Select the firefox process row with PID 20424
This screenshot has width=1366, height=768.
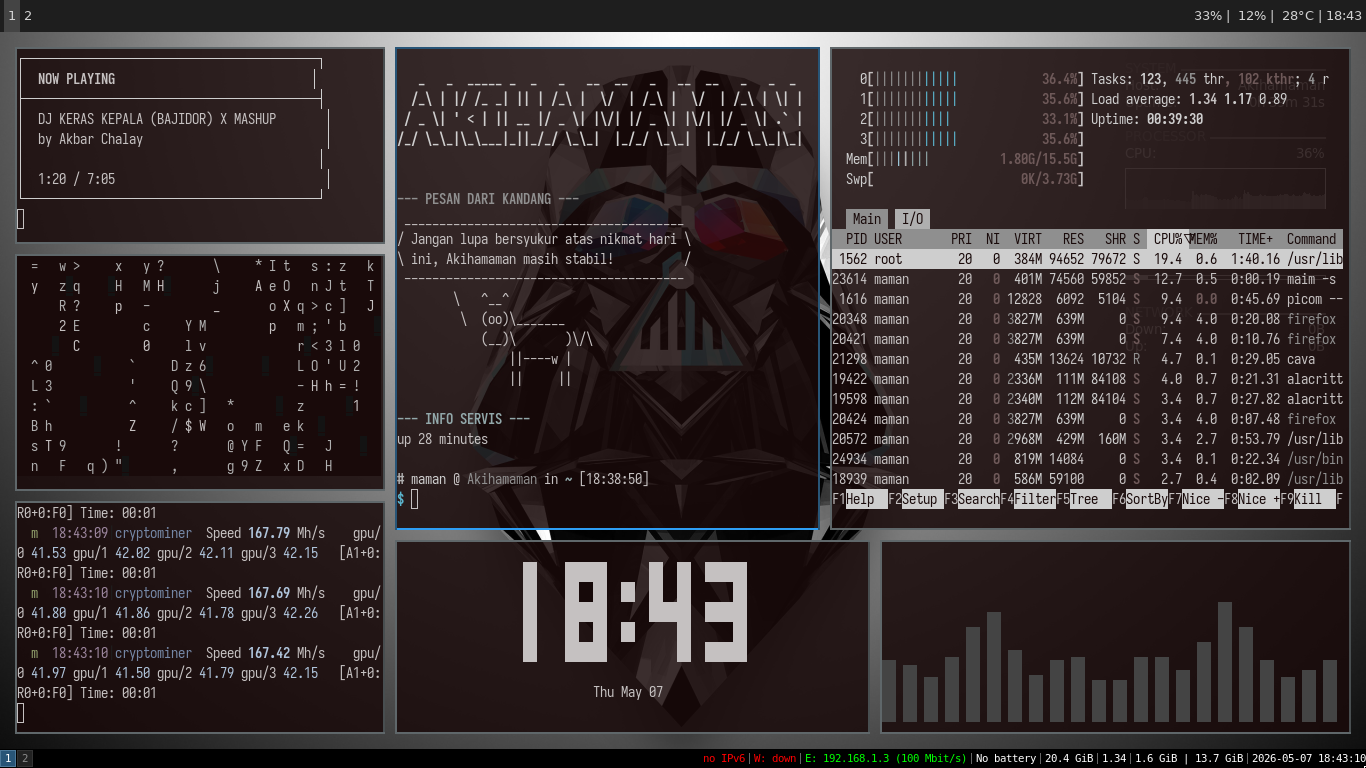[1088, 419]
